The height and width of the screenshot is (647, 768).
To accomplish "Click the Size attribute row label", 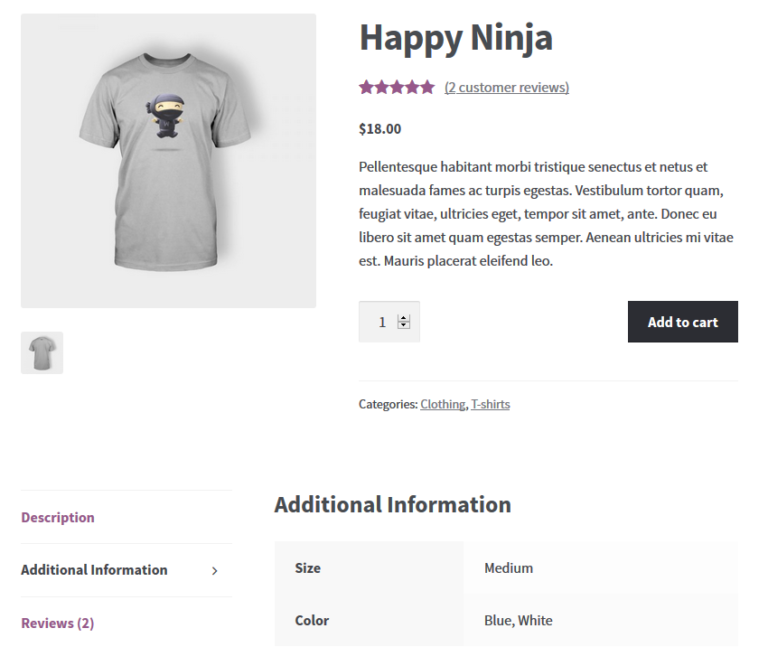I will [308, 568].
